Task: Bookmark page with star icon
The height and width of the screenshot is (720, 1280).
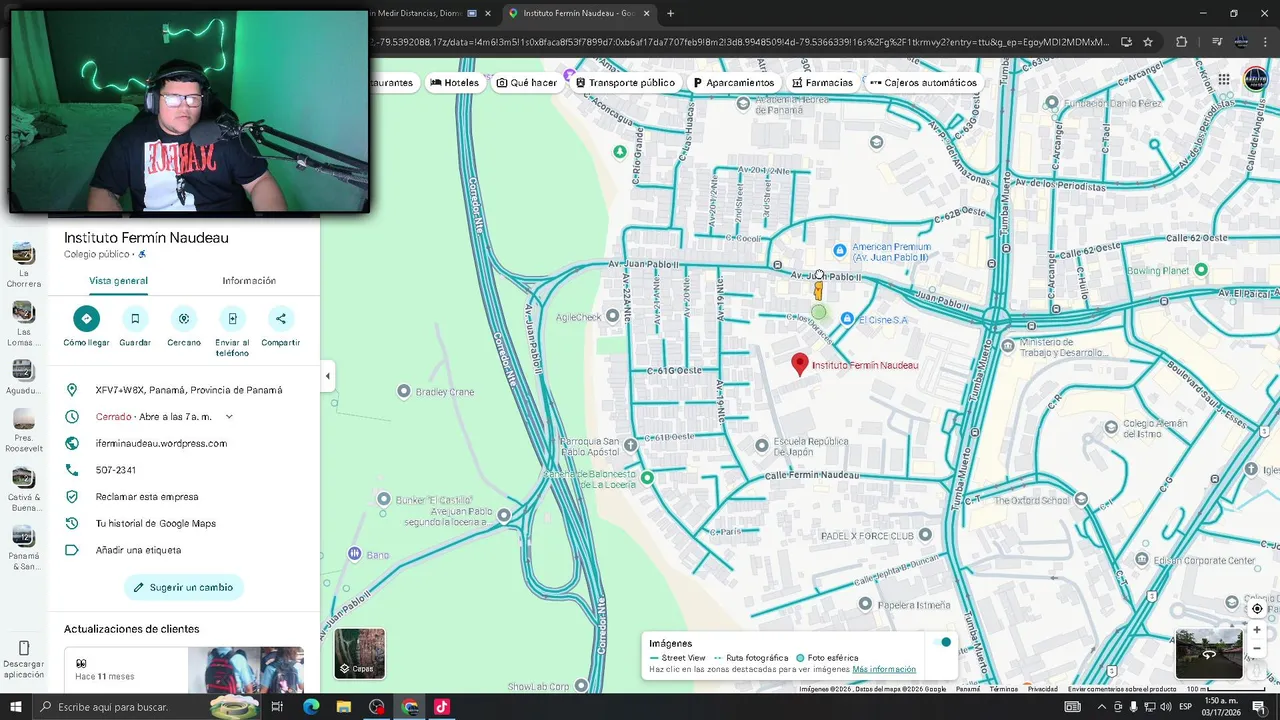Action: click(x=1148, y=42)
